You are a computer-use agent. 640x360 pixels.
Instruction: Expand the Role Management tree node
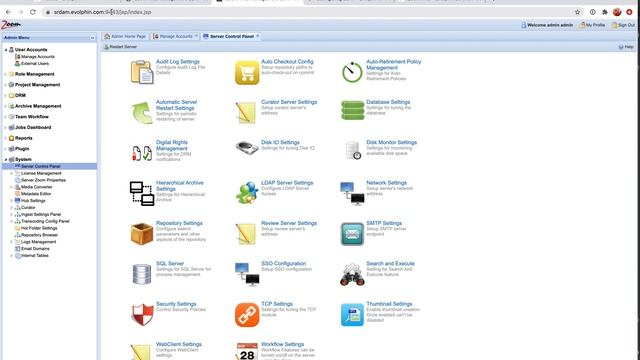6,74
